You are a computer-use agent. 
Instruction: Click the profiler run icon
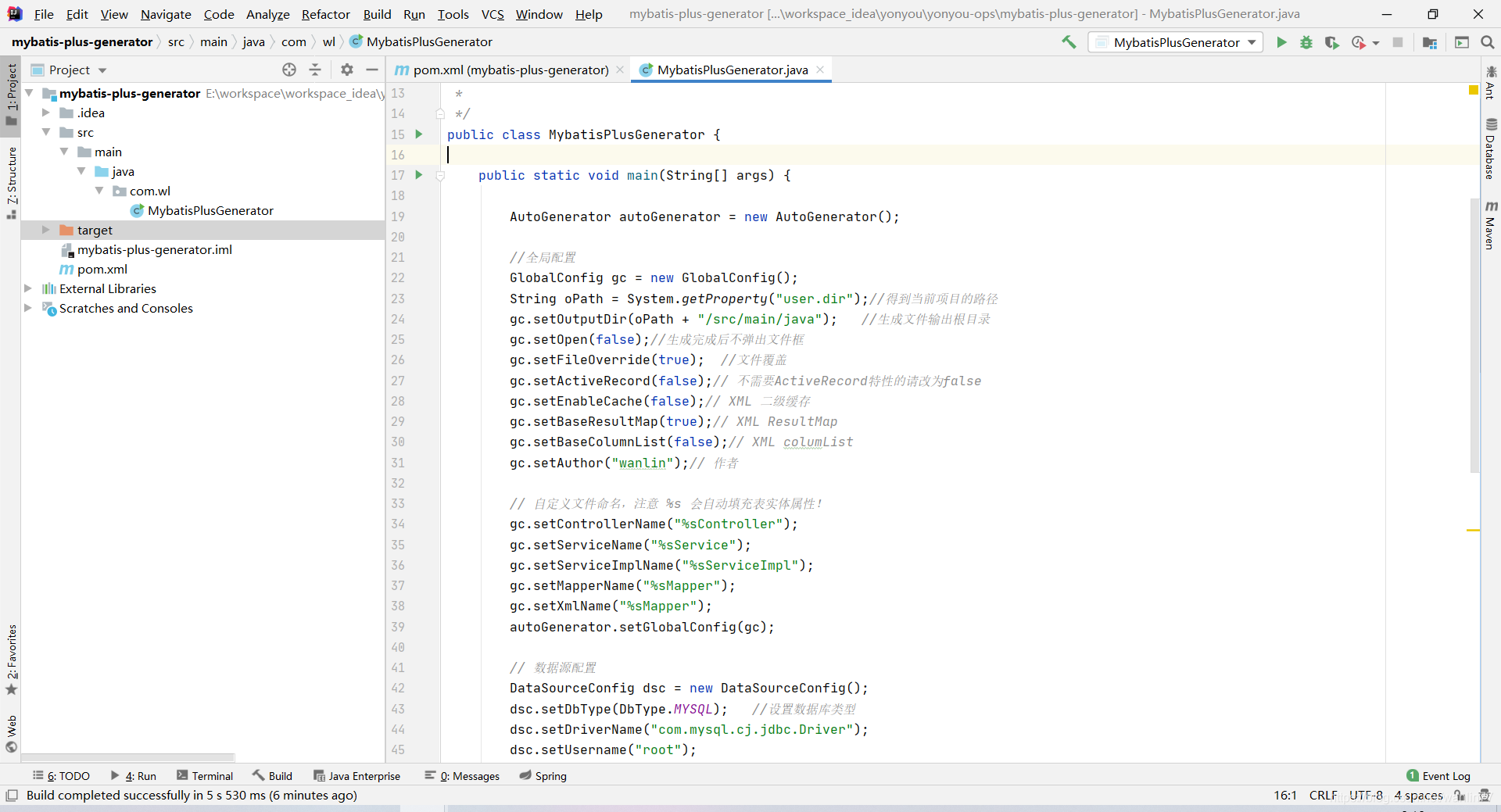pyautogui.click(x=1358, y=42)
